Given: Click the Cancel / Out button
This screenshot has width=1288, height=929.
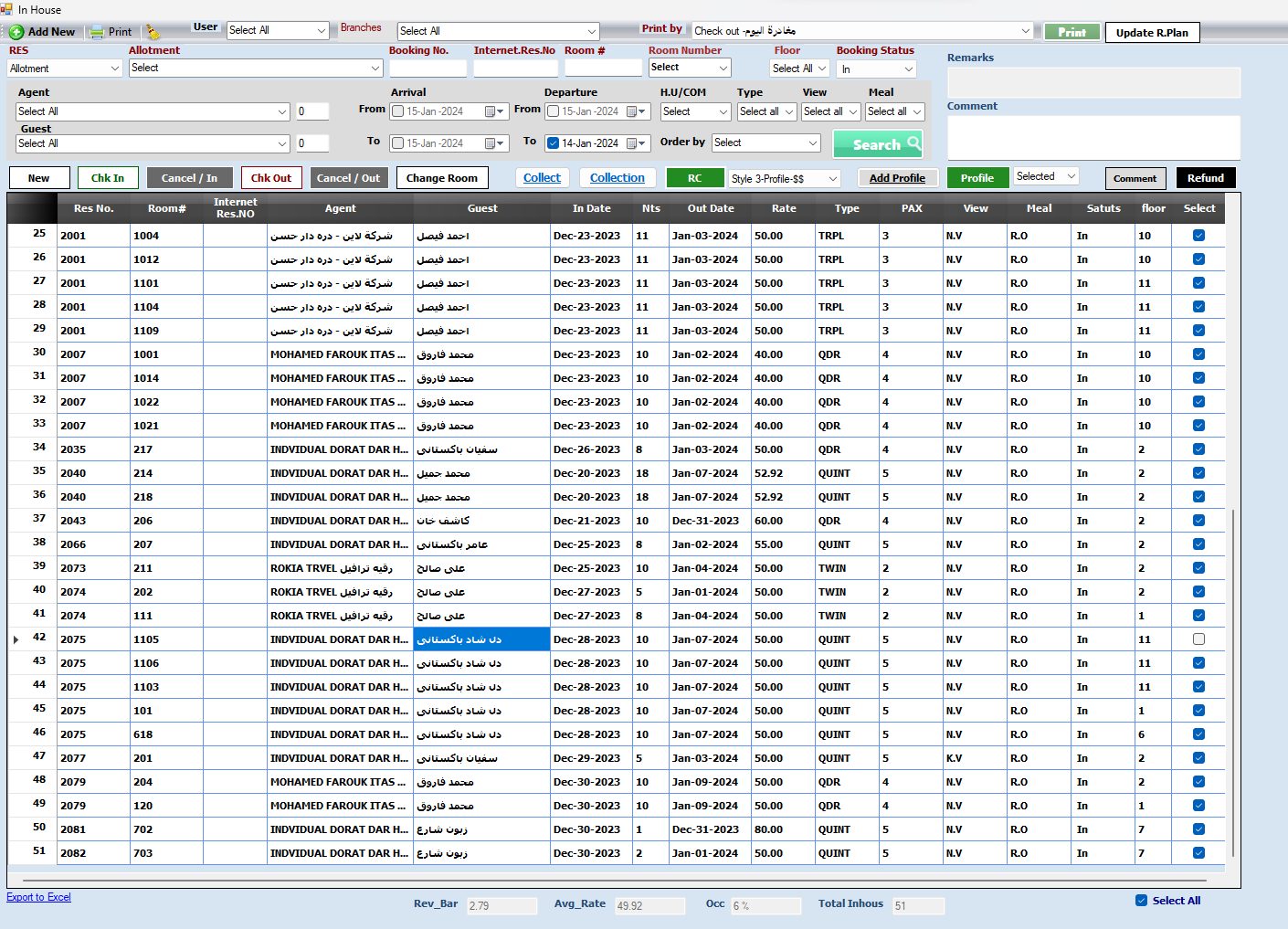Looking at the screenshot, I should [348, 178].
